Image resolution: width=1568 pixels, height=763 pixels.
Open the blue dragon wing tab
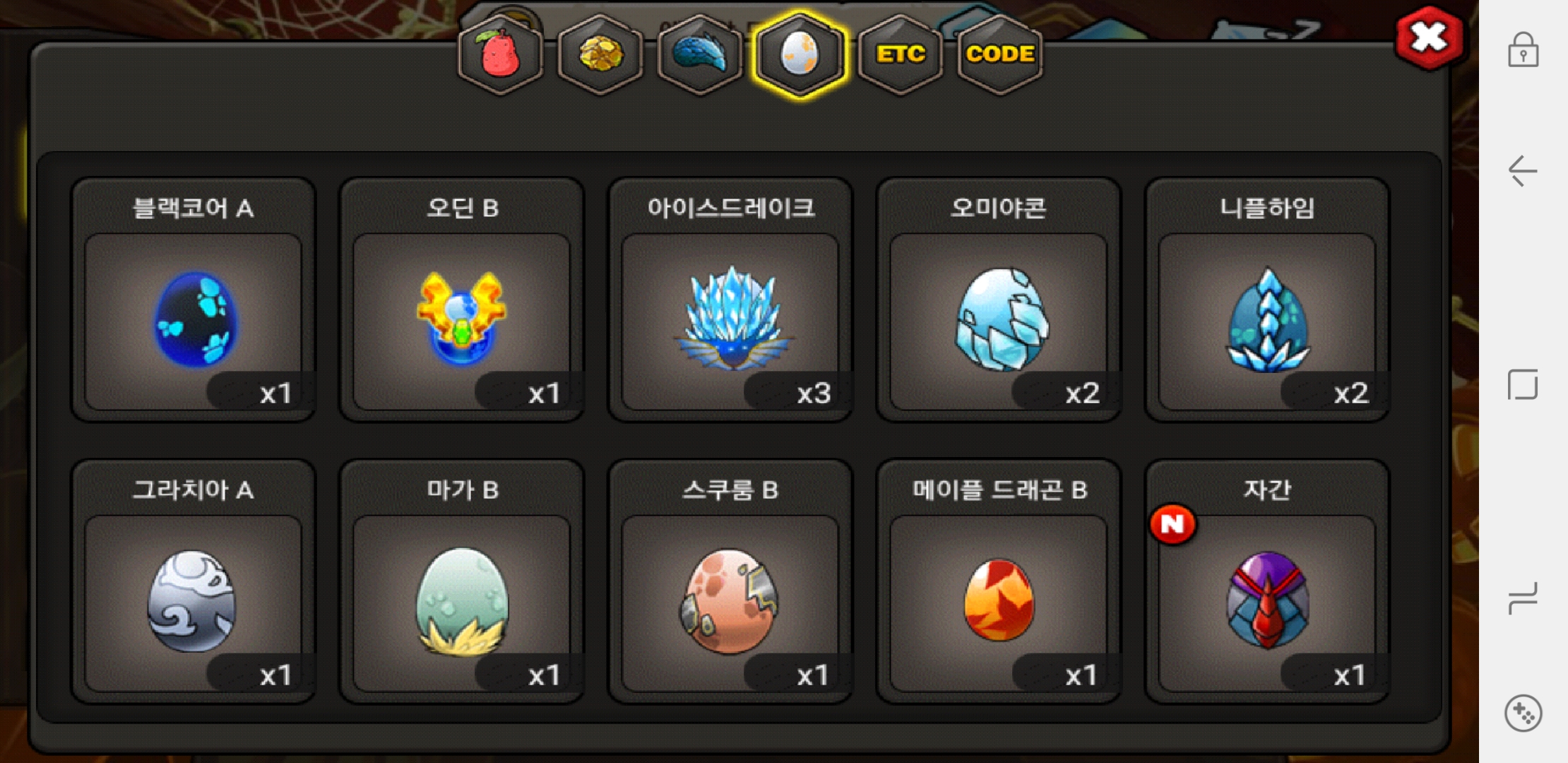point(700,55)
